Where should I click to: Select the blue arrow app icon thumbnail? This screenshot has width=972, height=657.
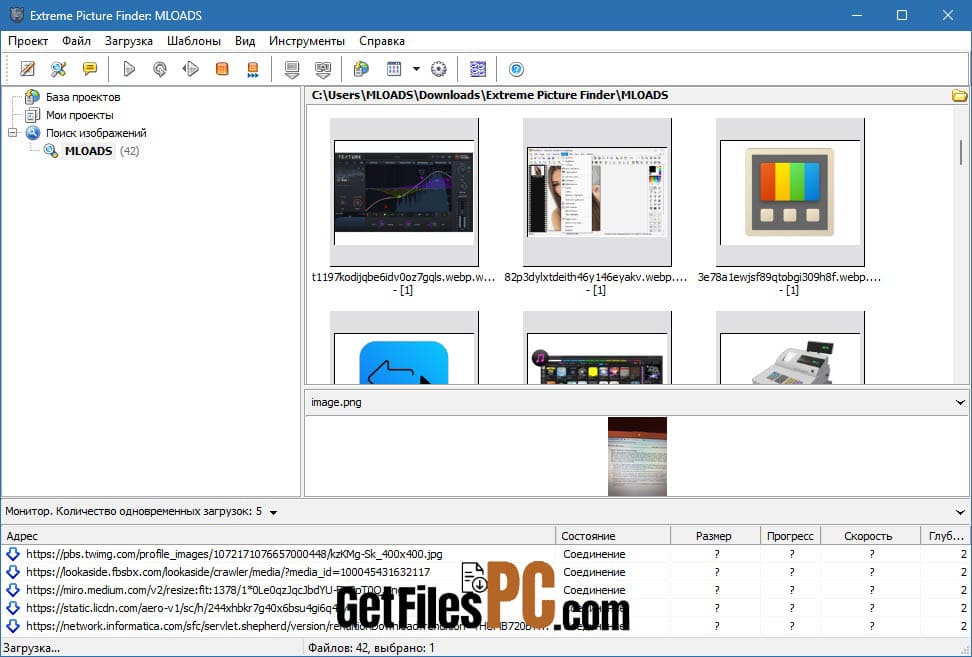coord(404,348)
